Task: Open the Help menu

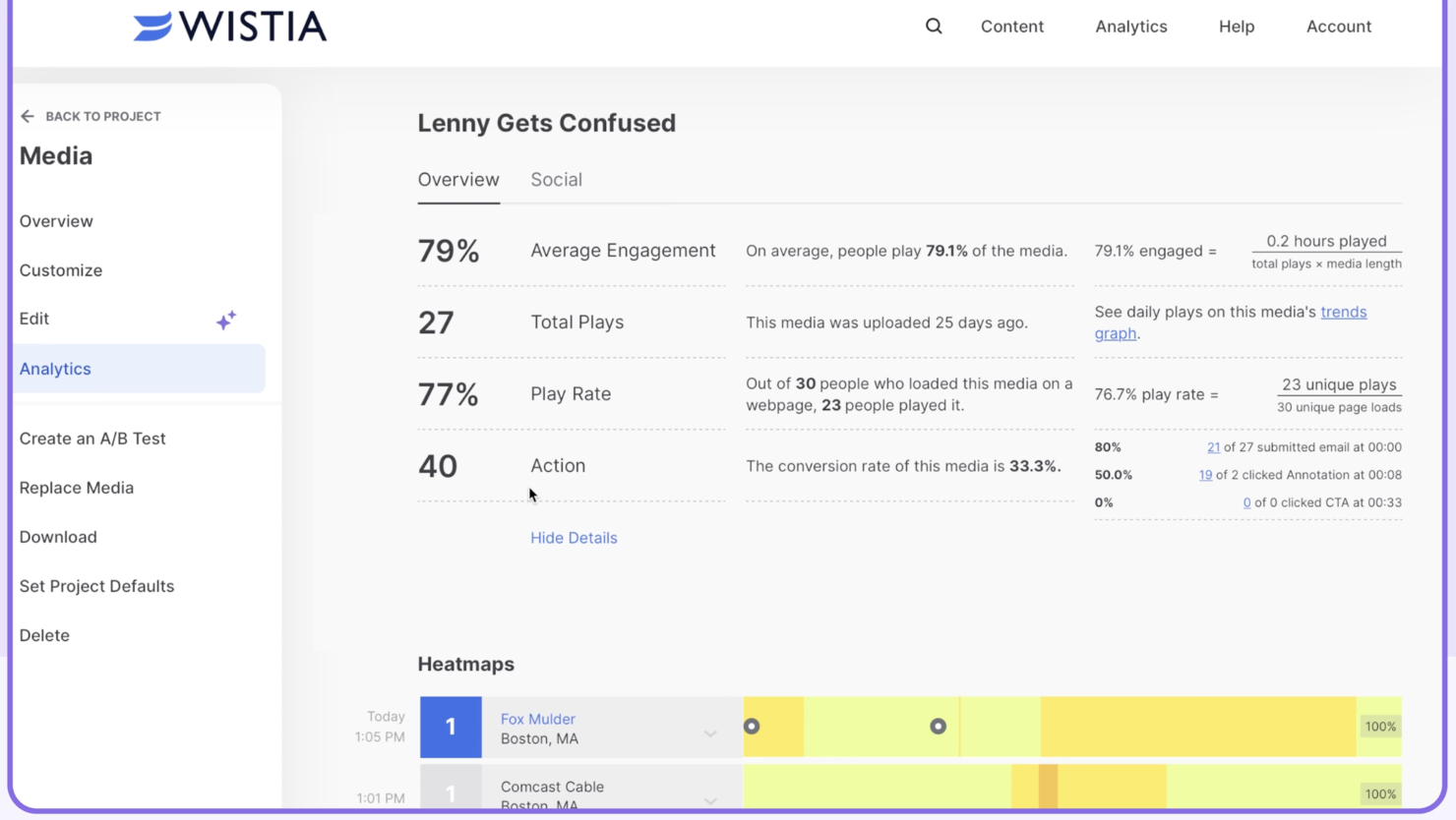Action: pyautogui.click(x=1237, y=27)
